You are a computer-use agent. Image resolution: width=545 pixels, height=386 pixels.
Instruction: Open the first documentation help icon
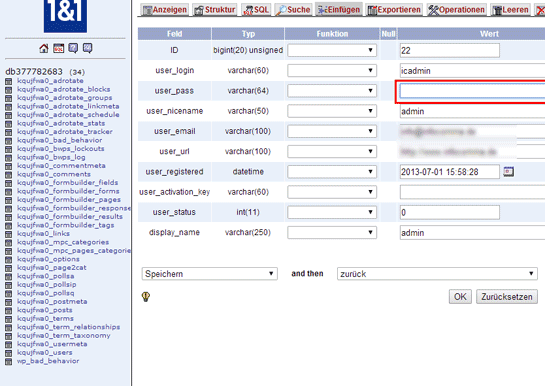tap(73, 48)
